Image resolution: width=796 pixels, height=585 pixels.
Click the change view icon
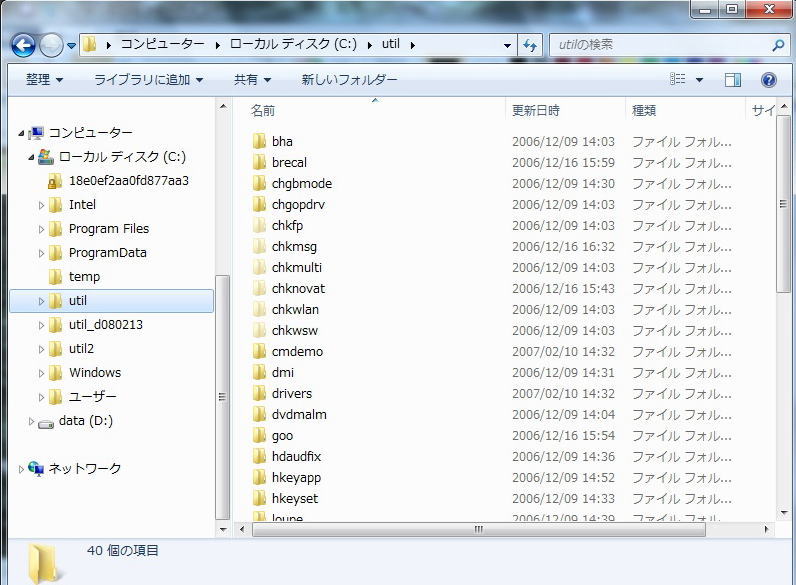point(678,79)
